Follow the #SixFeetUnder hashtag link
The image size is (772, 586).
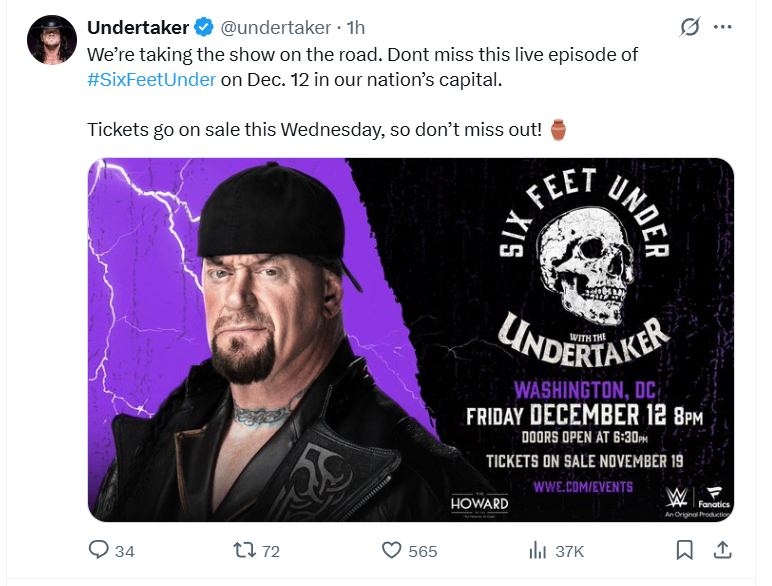[x=152, y=79]
